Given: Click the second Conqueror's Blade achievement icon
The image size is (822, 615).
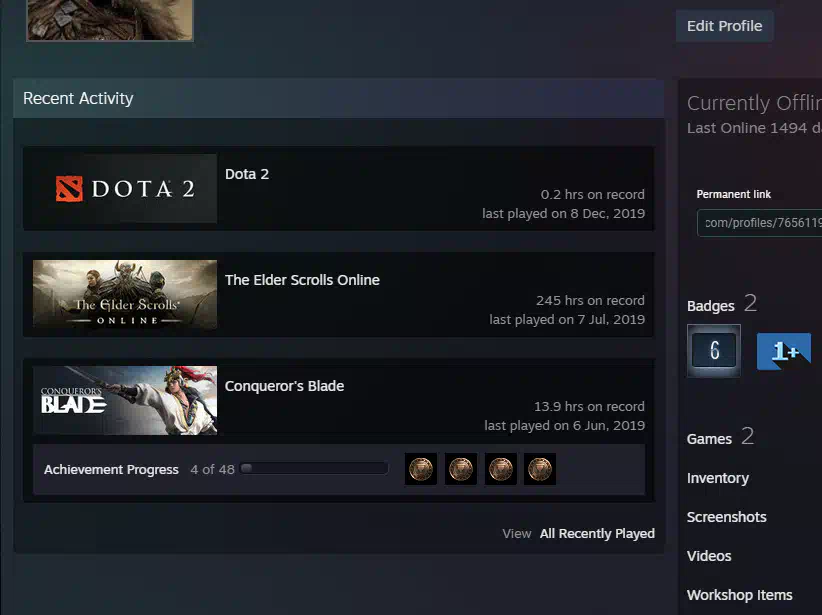Looking at the screenshot, I should click(461, 469).
